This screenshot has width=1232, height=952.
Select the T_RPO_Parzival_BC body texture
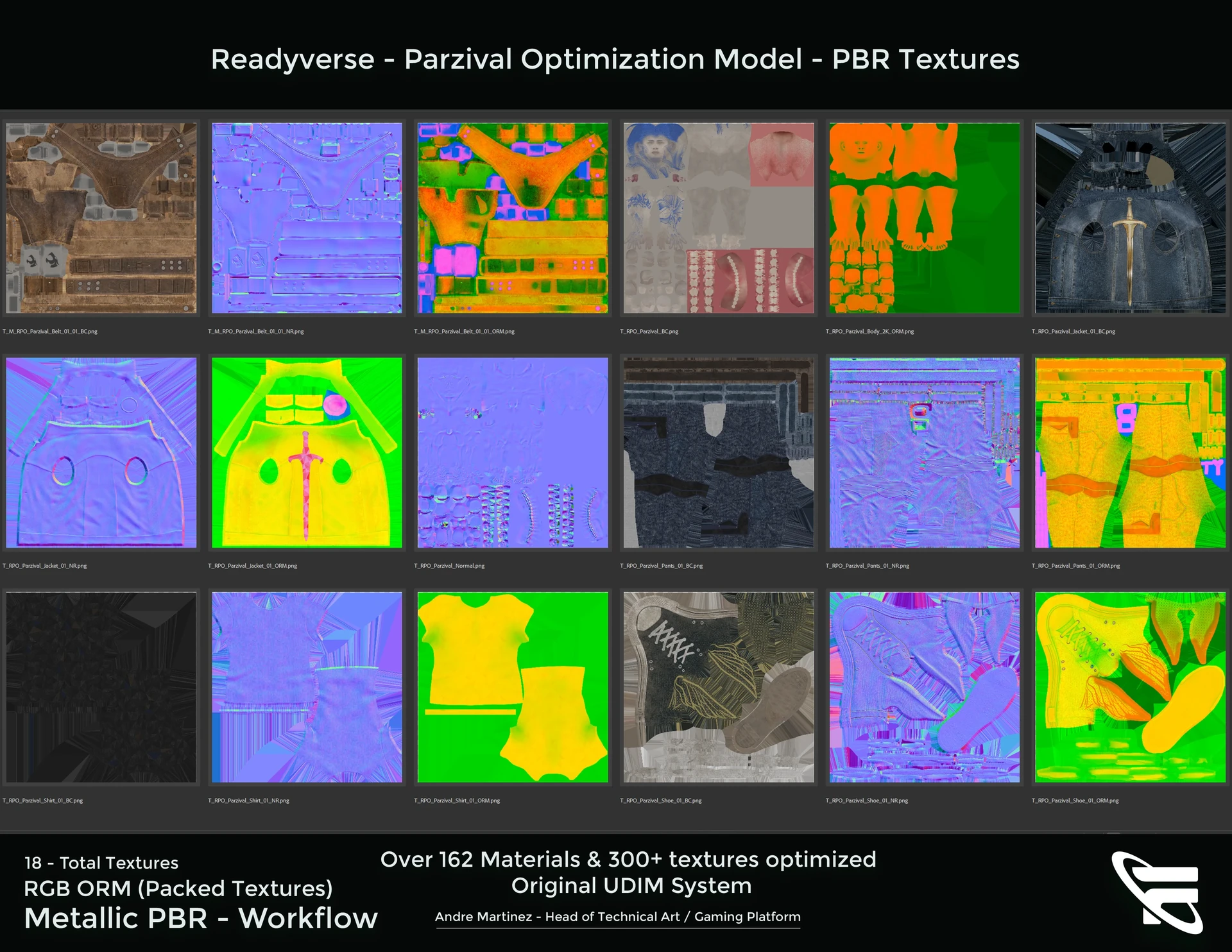[x=719, y=218]
